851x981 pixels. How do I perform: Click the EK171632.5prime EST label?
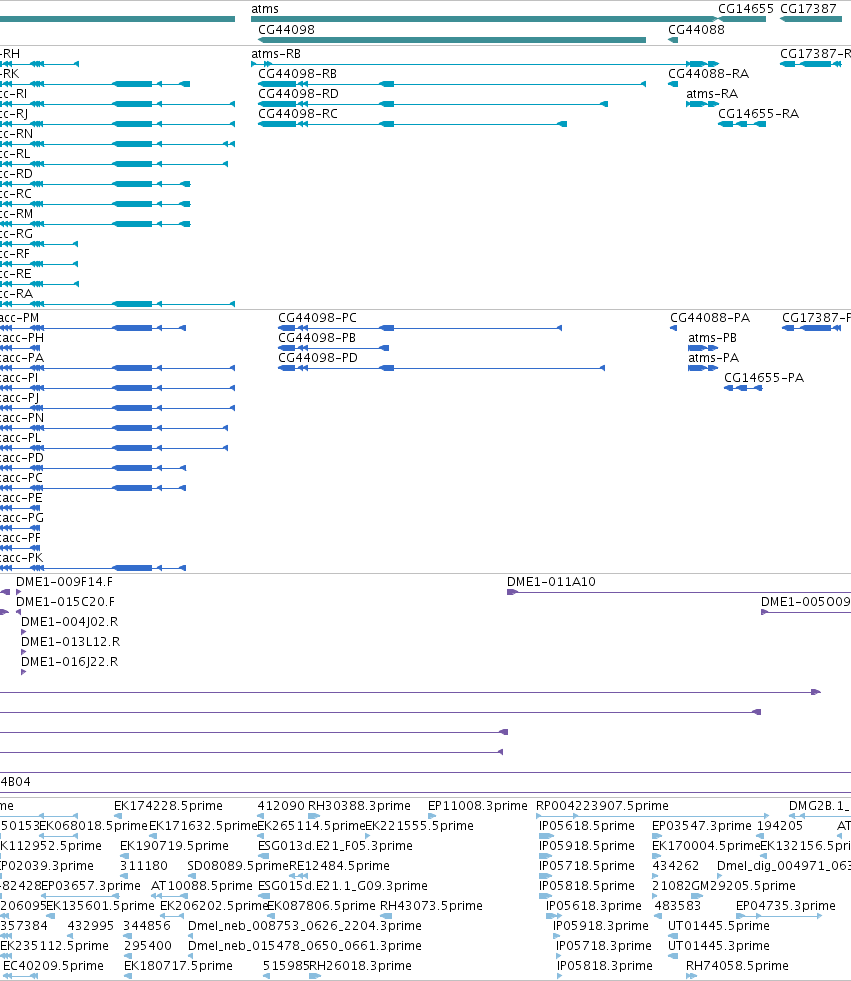pos(203,826)
